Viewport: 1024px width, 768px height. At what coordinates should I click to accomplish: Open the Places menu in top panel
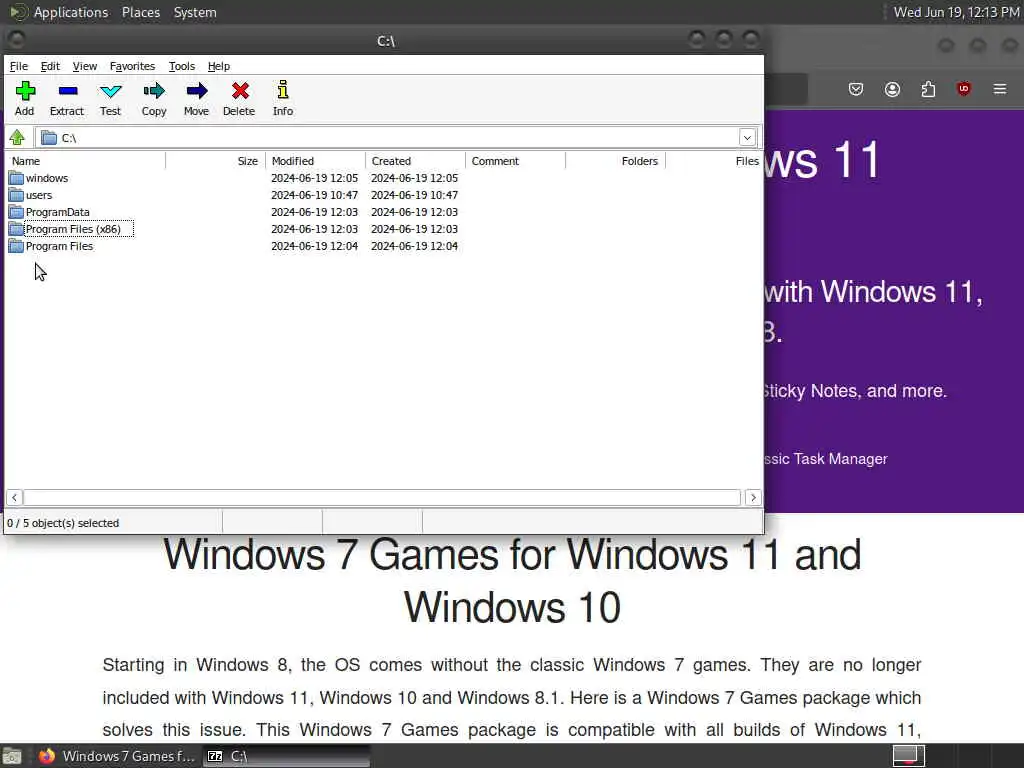click(141, 12)
